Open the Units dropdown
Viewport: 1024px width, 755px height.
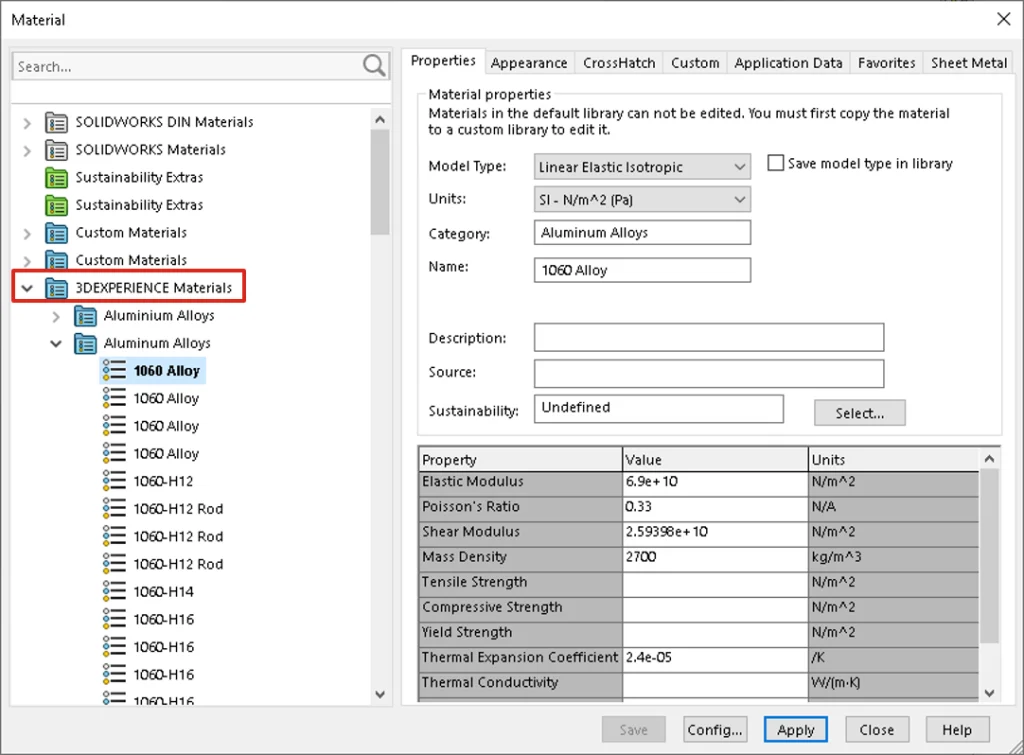click(642, 200)
